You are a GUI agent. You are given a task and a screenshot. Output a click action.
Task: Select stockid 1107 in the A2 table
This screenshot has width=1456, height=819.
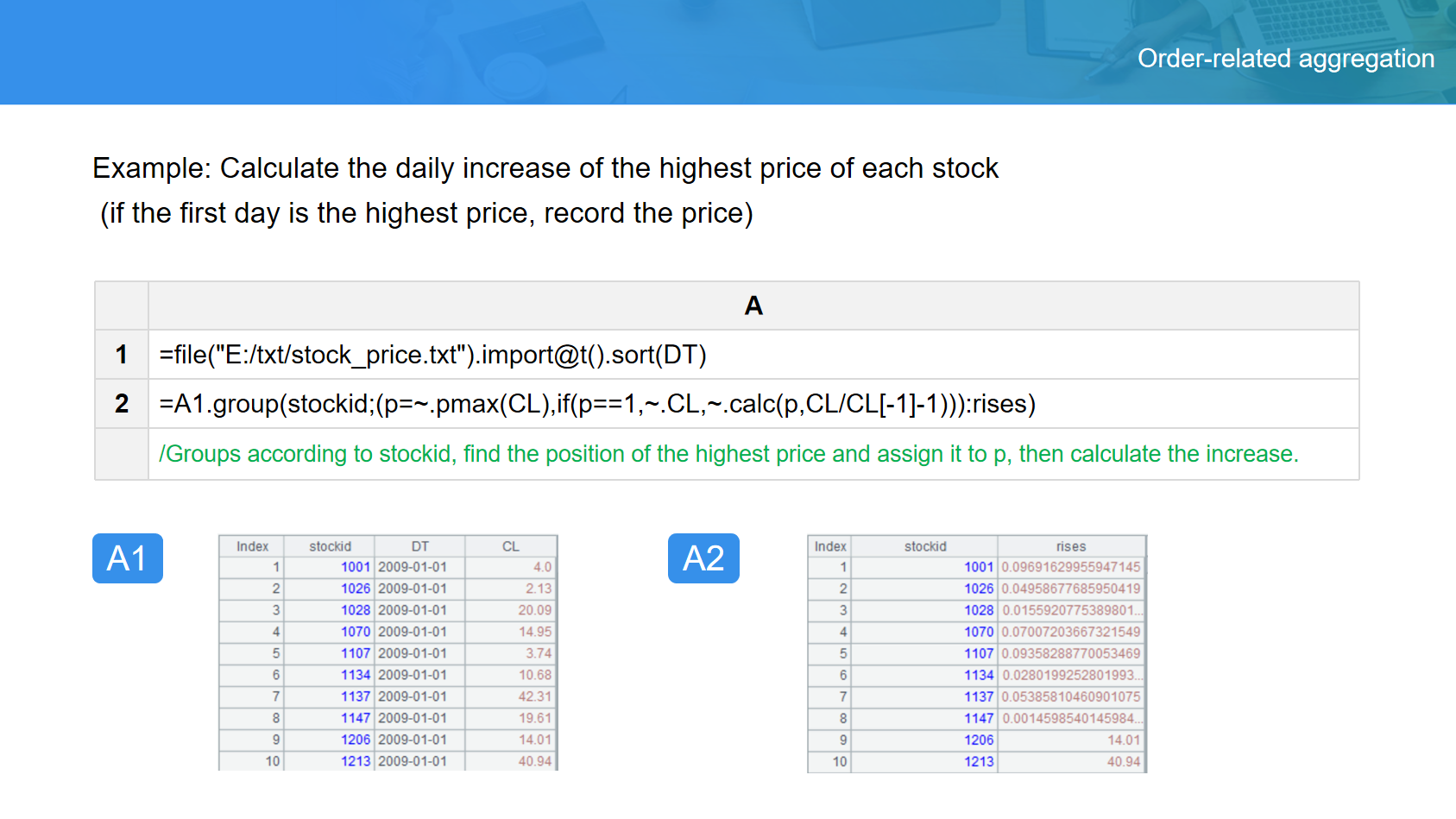point(979,653)
